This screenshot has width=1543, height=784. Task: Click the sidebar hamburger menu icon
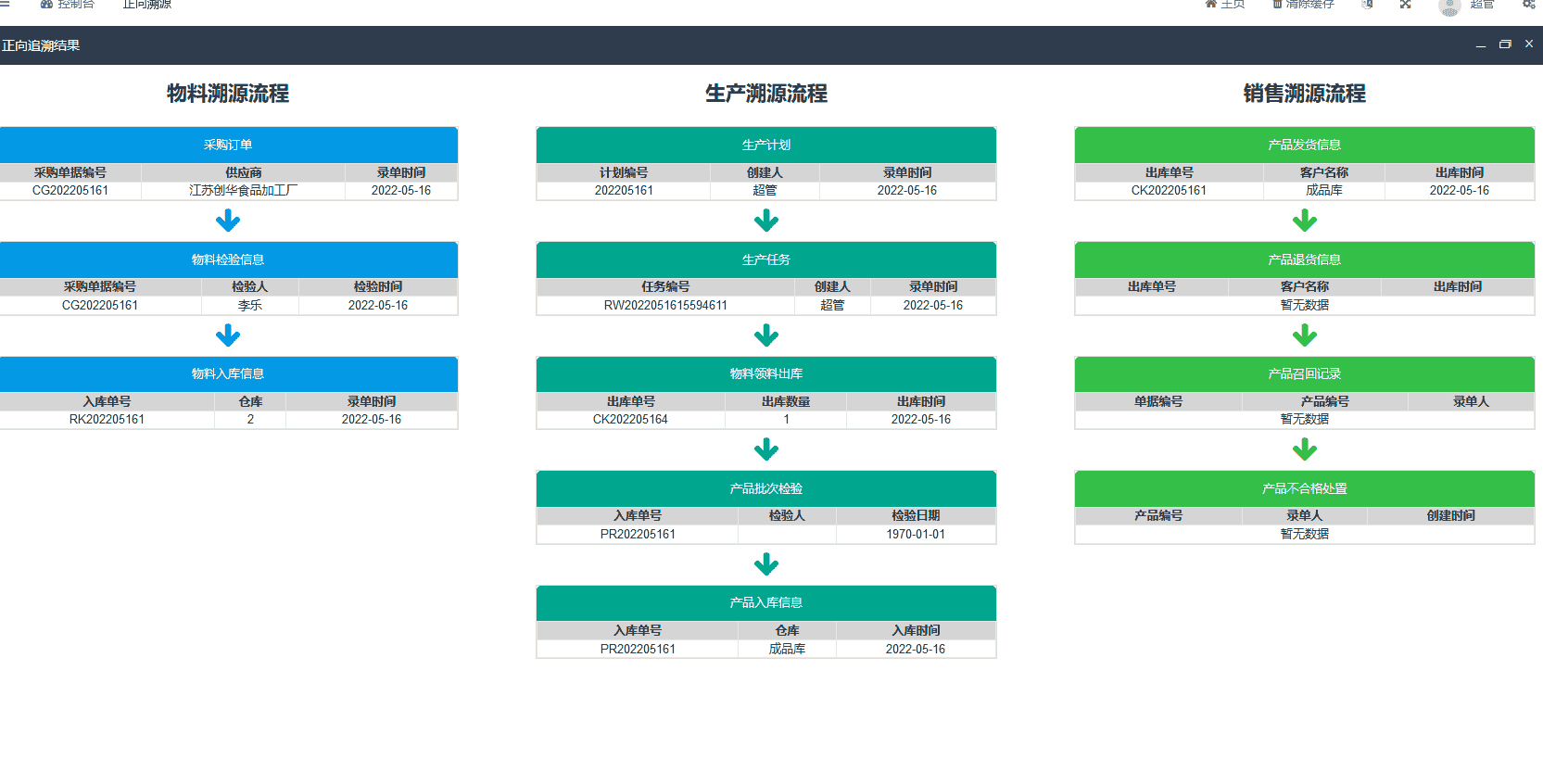5,4
